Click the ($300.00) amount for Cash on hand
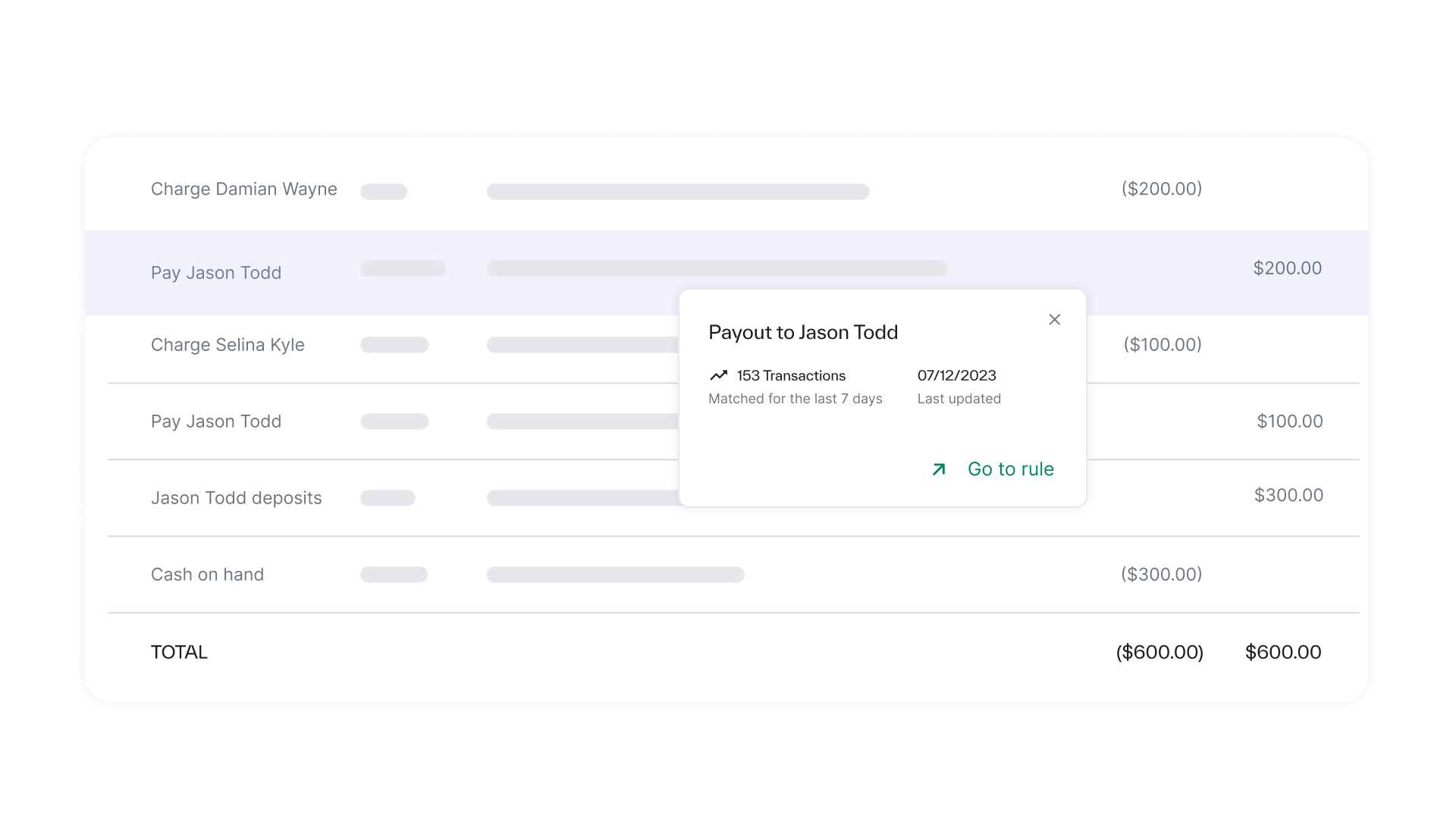The image size is (1453, 840). [x=1161, y=575]
